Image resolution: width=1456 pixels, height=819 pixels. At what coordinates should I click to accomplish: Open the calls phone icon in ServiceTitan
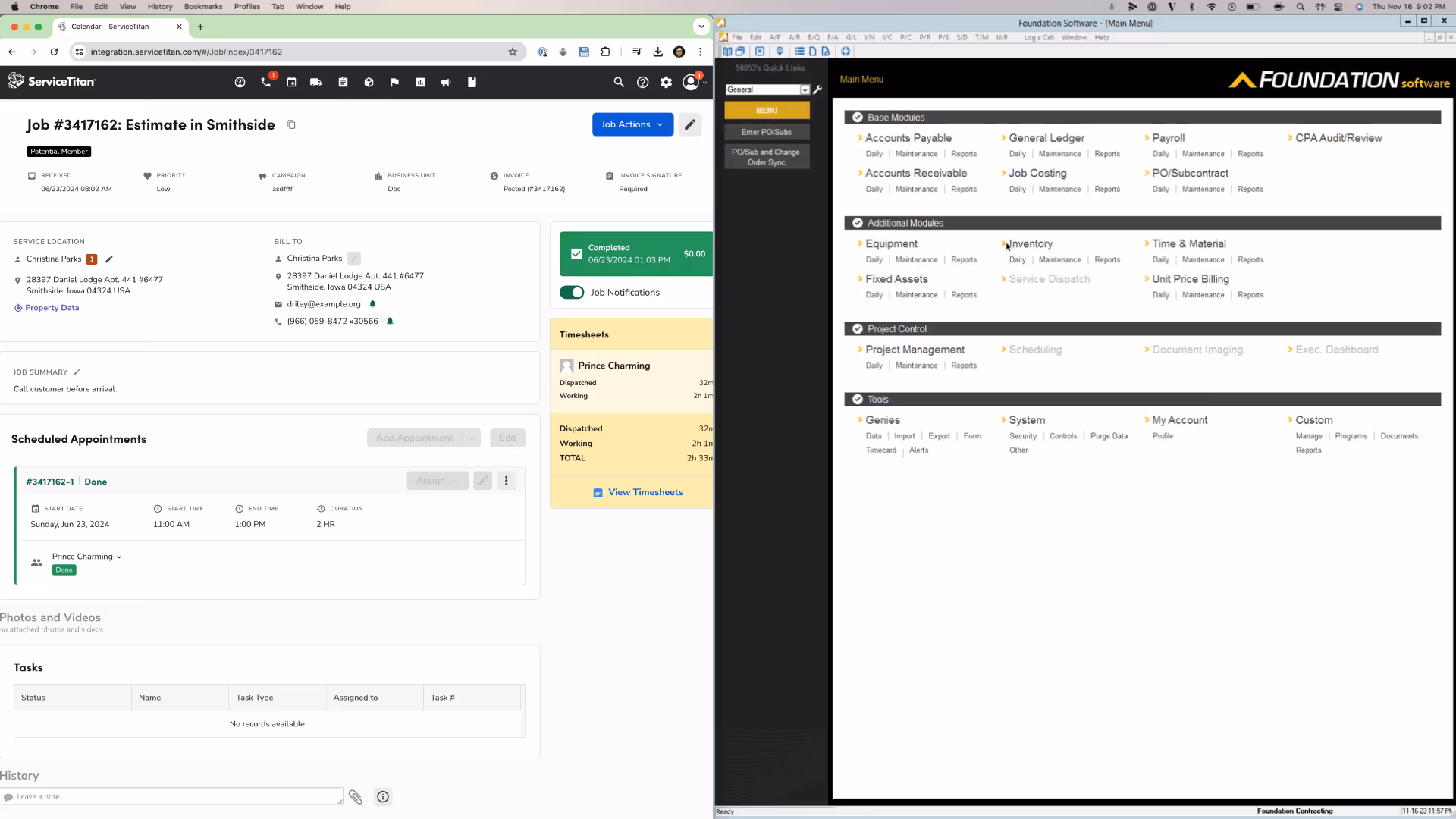[265, 82]
